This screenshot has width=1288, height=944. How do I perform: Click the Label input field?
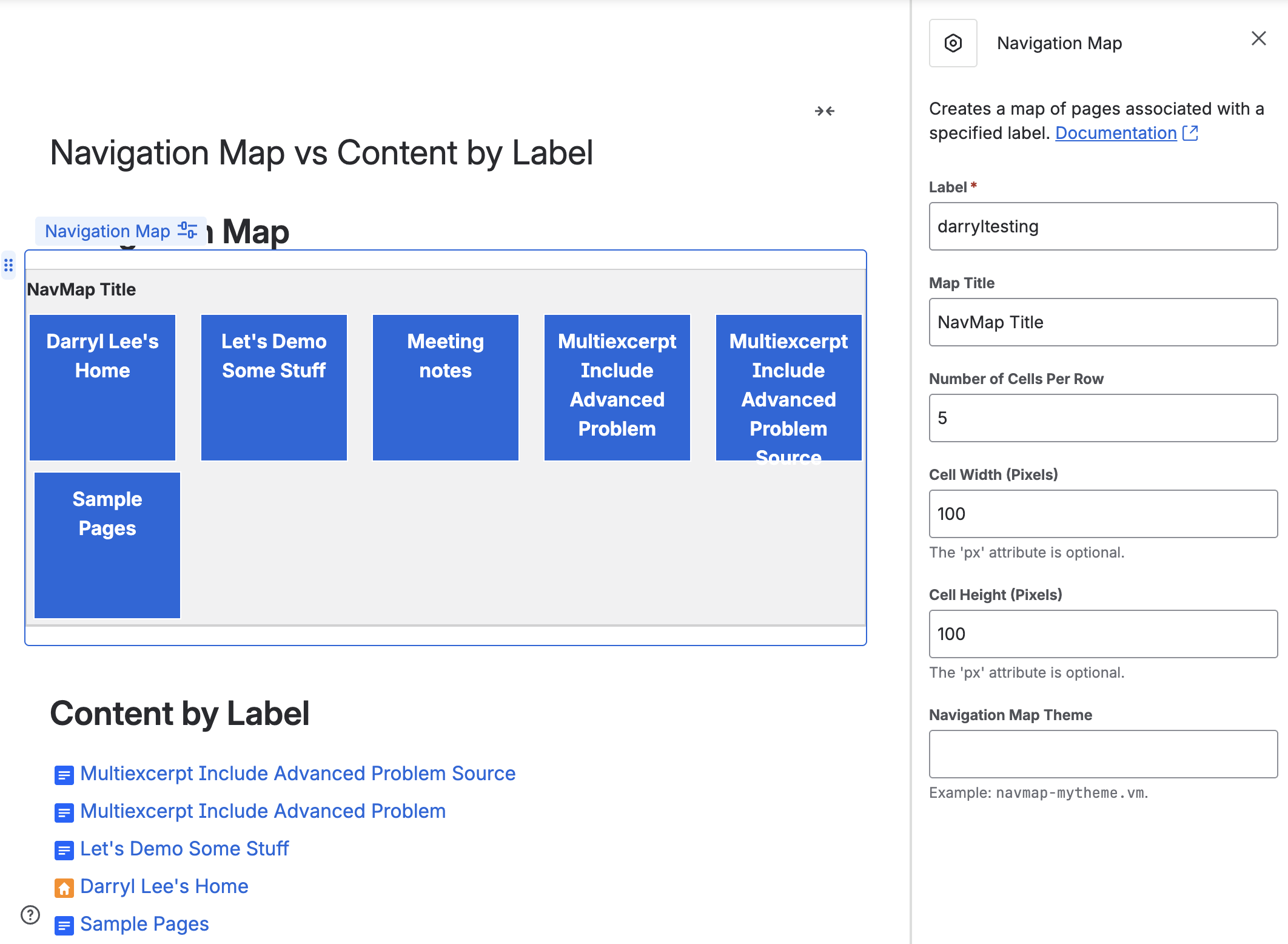(x=1103, y=226)
